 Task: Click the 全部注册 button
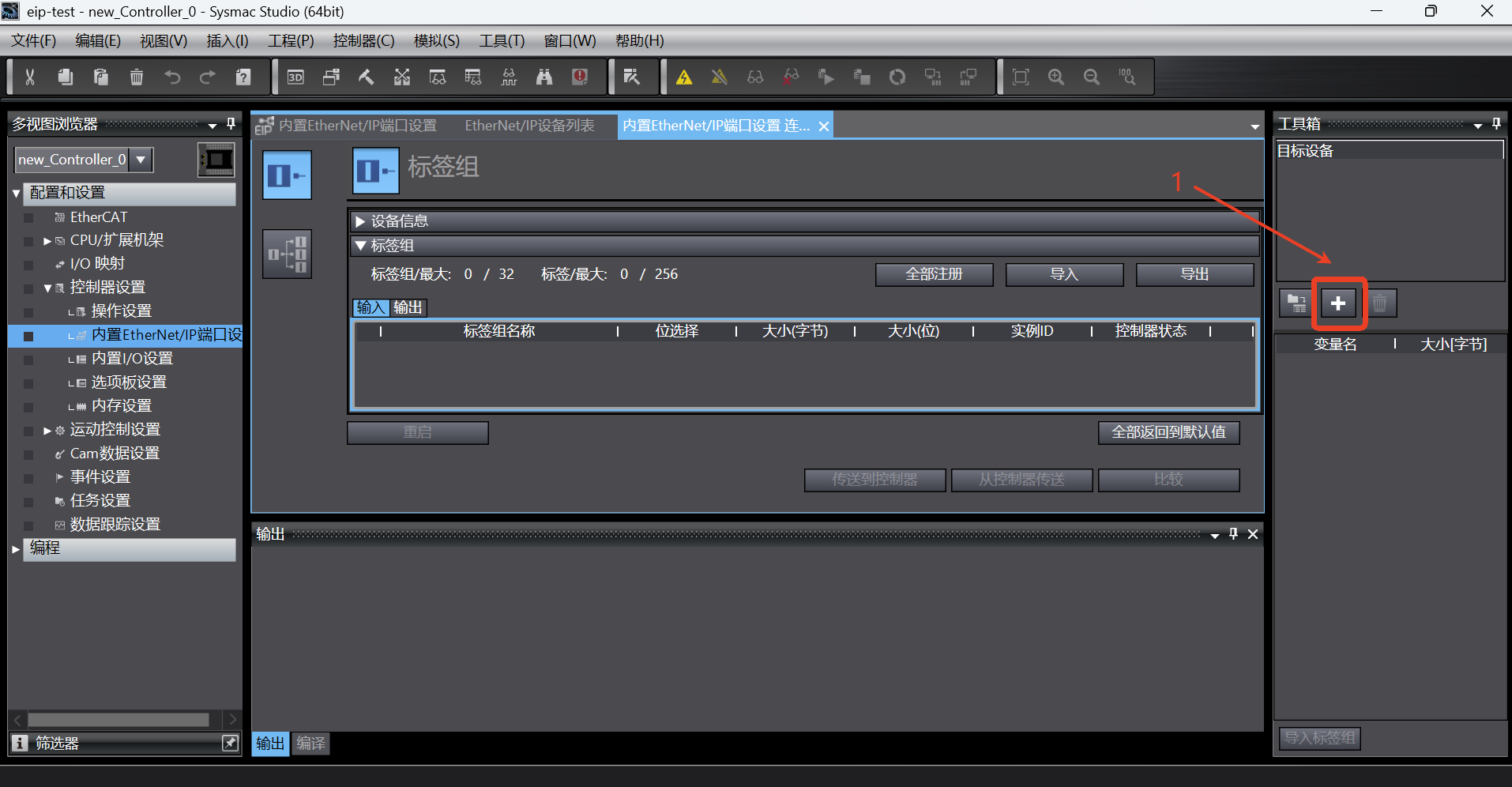[934, 274]
